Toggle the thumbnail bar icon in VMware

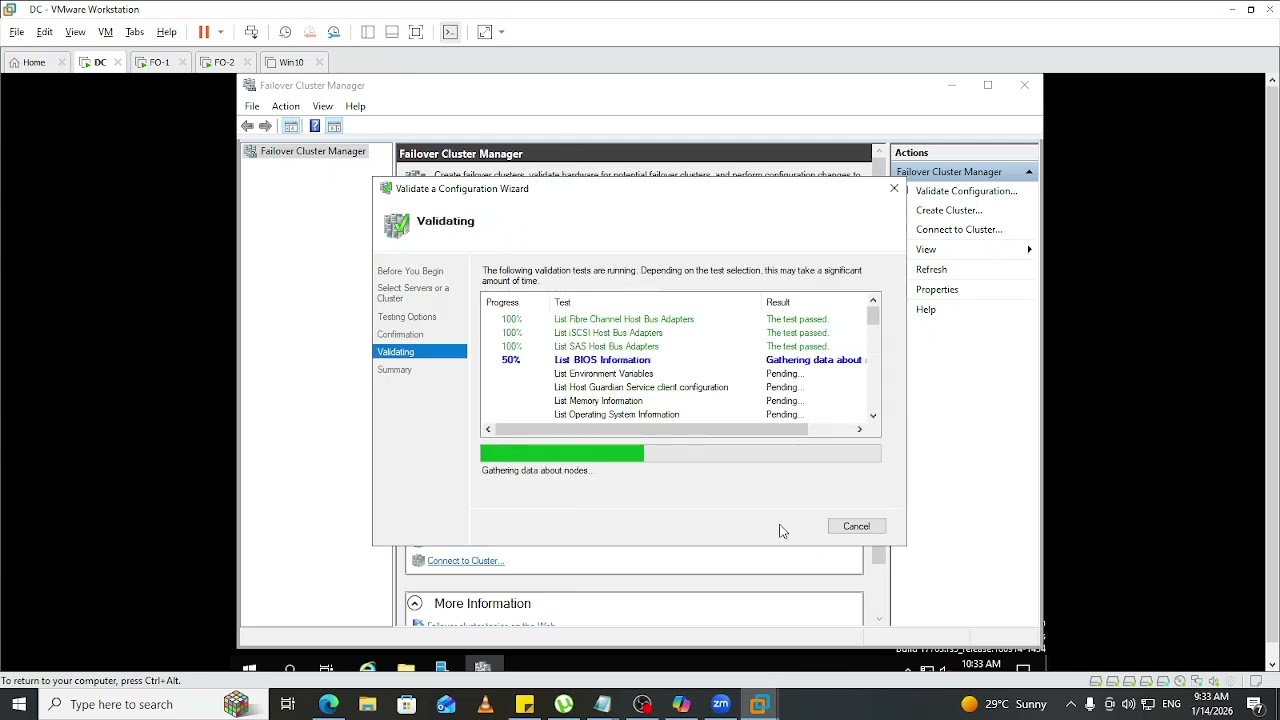pos(392,32)
